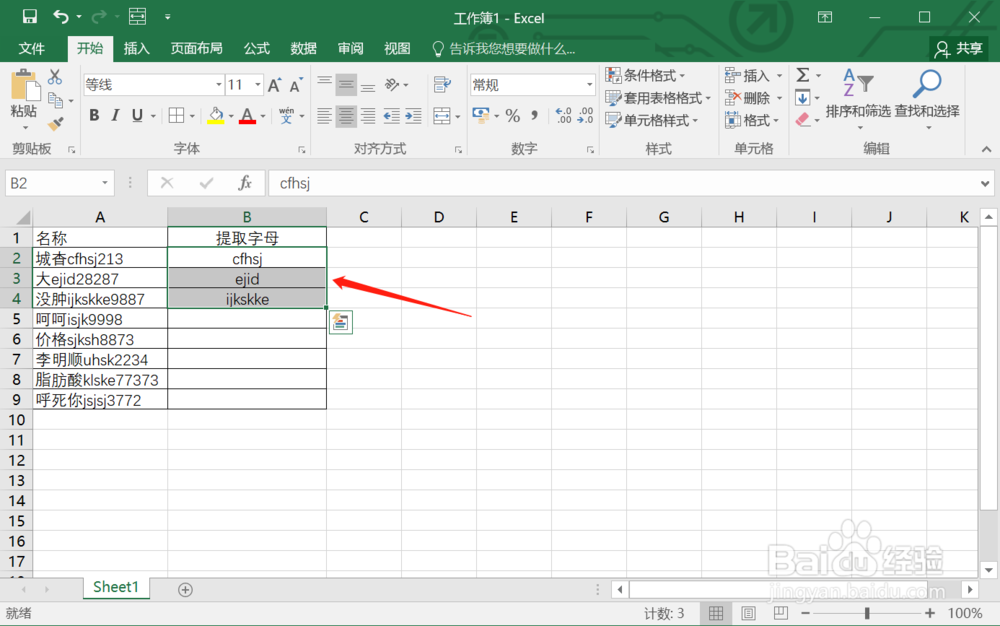Toggle underline formatting
This screenshot has width=1000, height=626.
(x=136, y=115)
